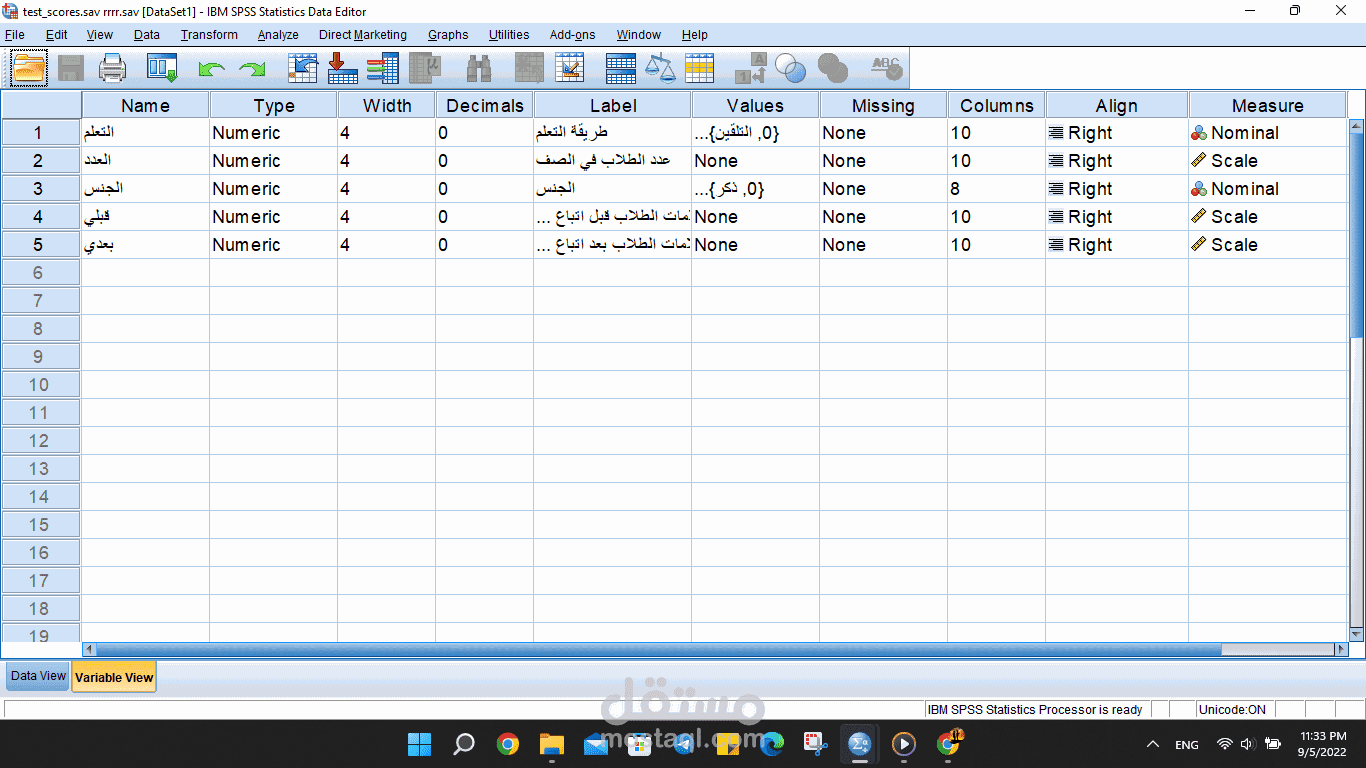This screenshot has height=768, width=1366.
Task: Open Measure cell 'Nominal' in row 1
Action: 1268,133
